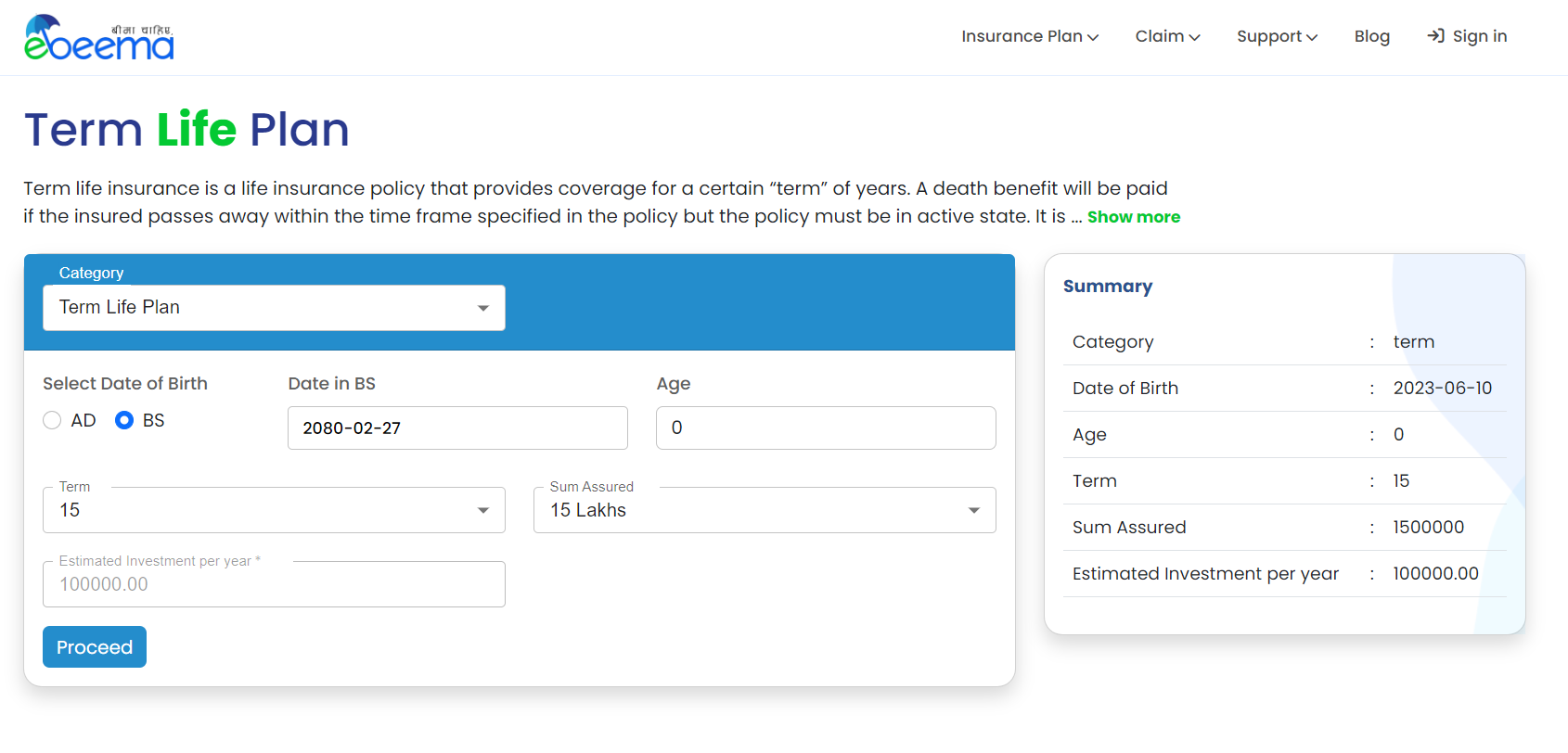Click the sign in arrow icon

(x=1435, y=36)
